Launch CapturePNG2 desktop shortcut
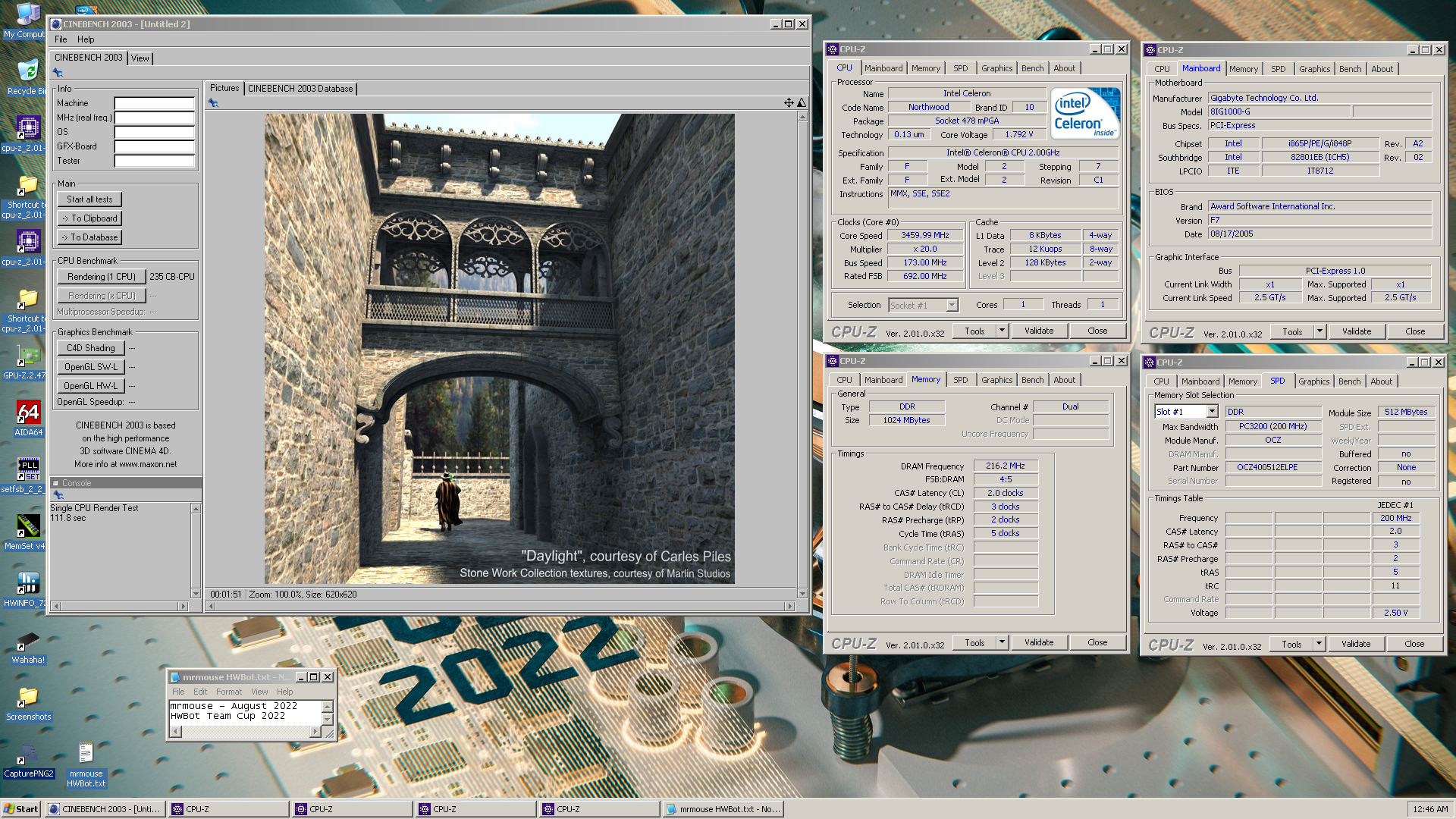Image resolution: width=1456 pixels, height=819 pixels. coord(29,761)
